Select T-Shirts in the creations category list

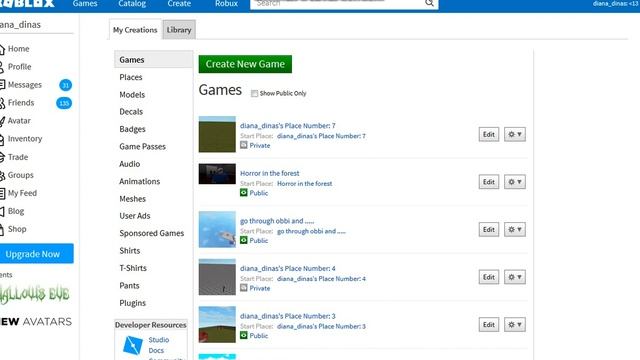pos(133,268)
